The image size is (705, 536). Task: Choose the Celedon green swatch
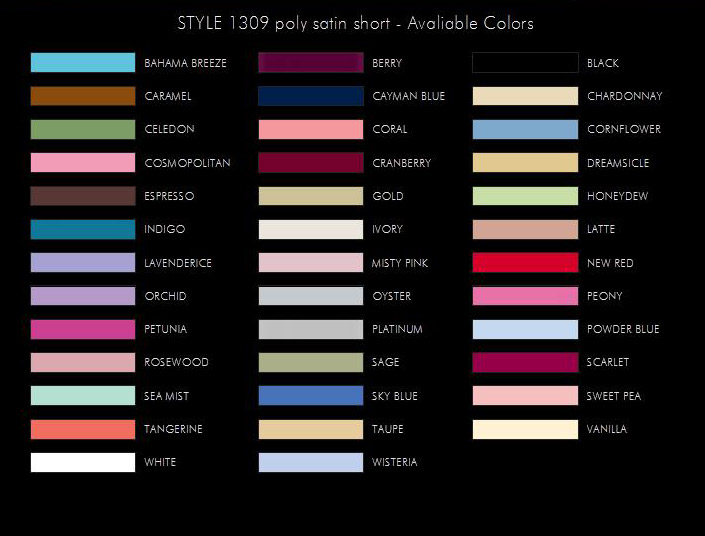[83, 129]
